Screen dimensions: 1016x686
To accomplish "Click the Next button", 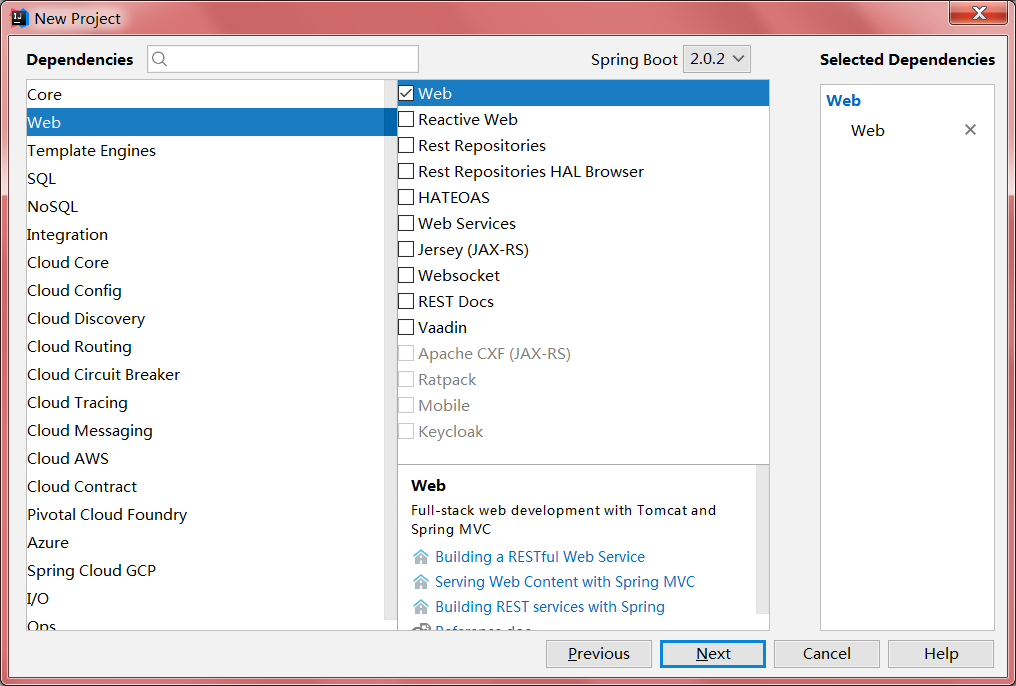I will pyautogui.click(x=713, y=654).
